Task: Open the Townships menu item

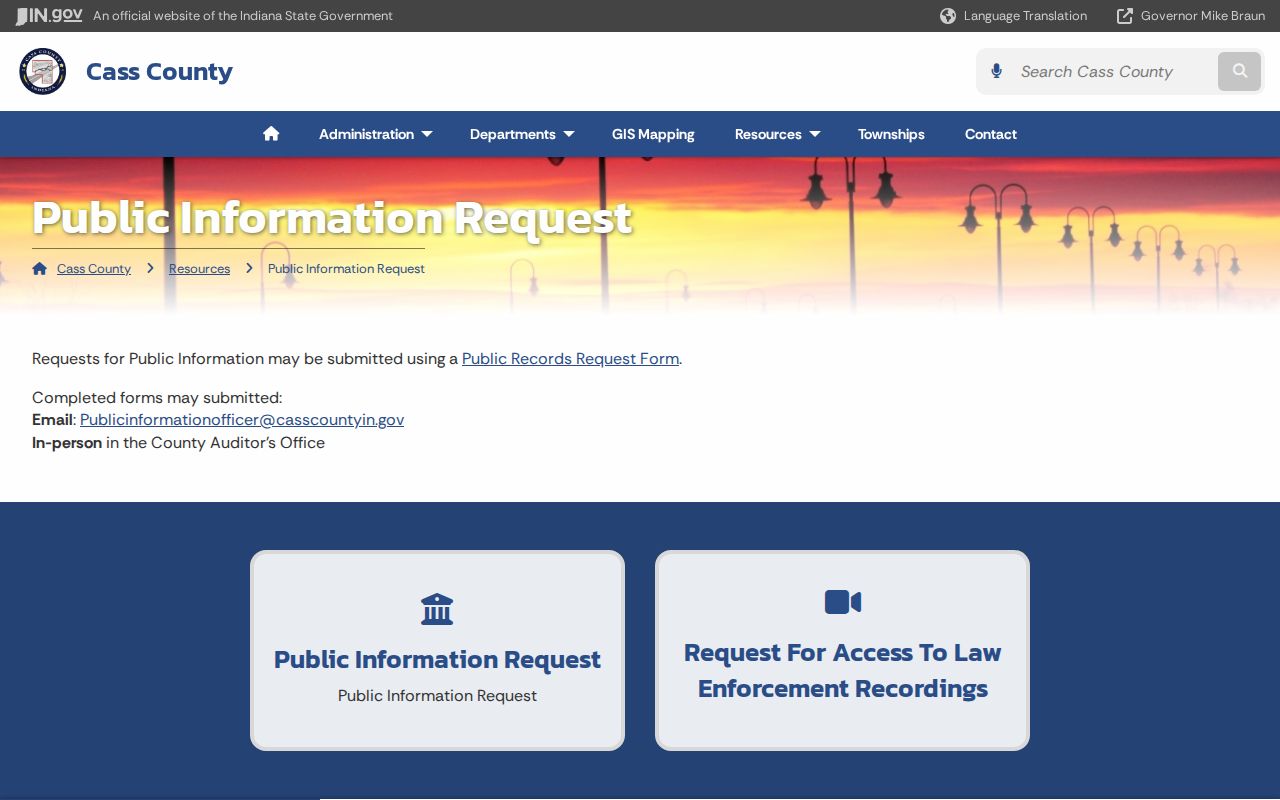Action: (x=891, y=134)
